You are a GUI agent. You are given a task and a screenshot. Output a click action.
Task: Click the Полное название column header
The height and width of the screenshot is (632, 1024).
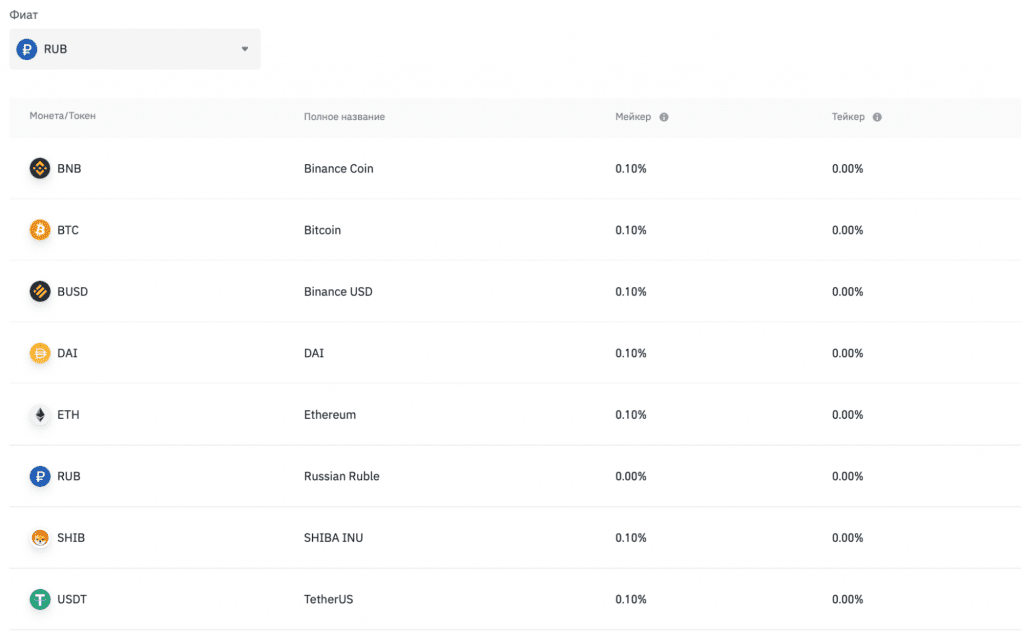pyautogui.click(x=344, y=117)
